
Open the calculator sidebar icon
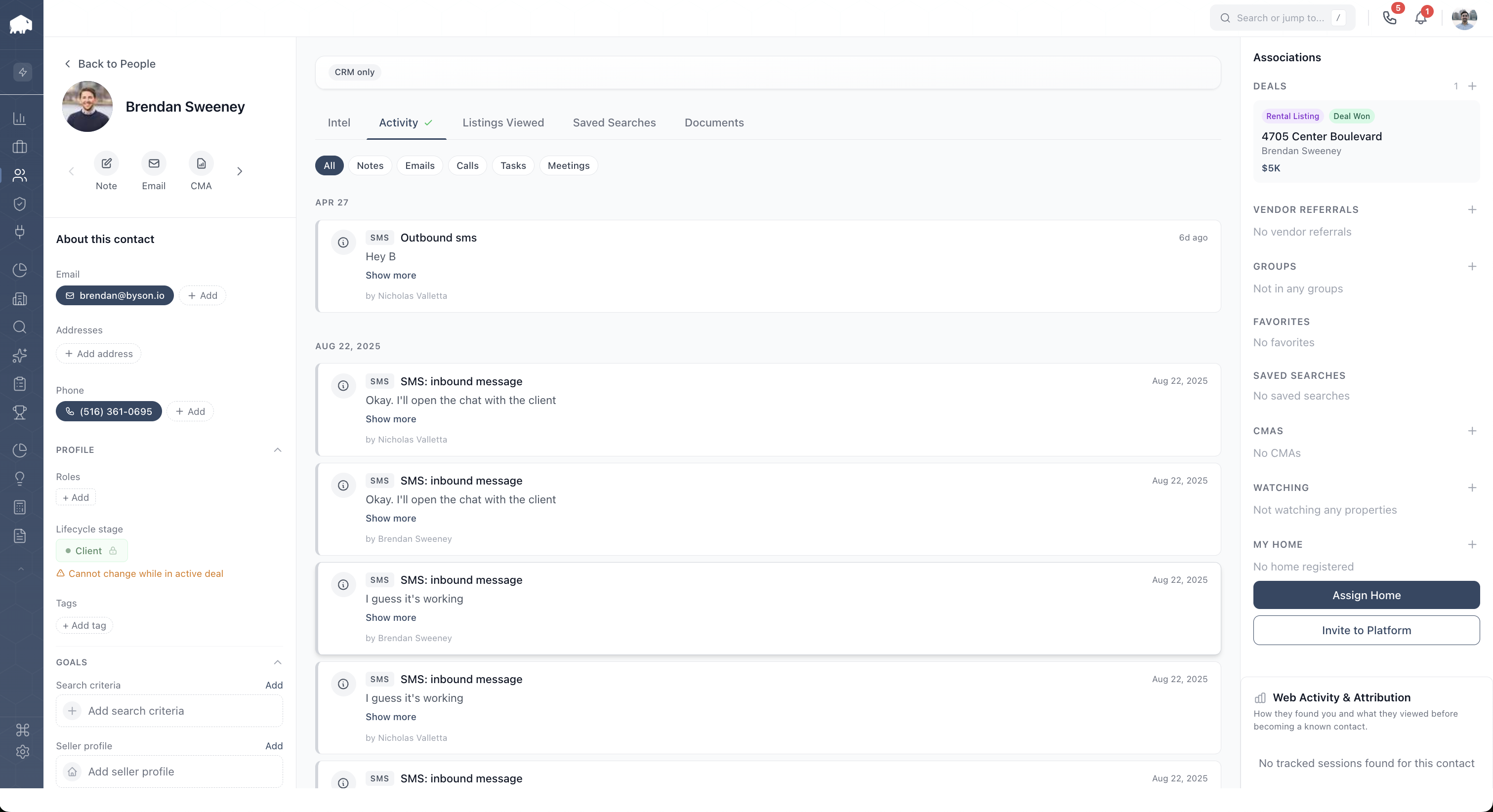(x=20, y=507)
